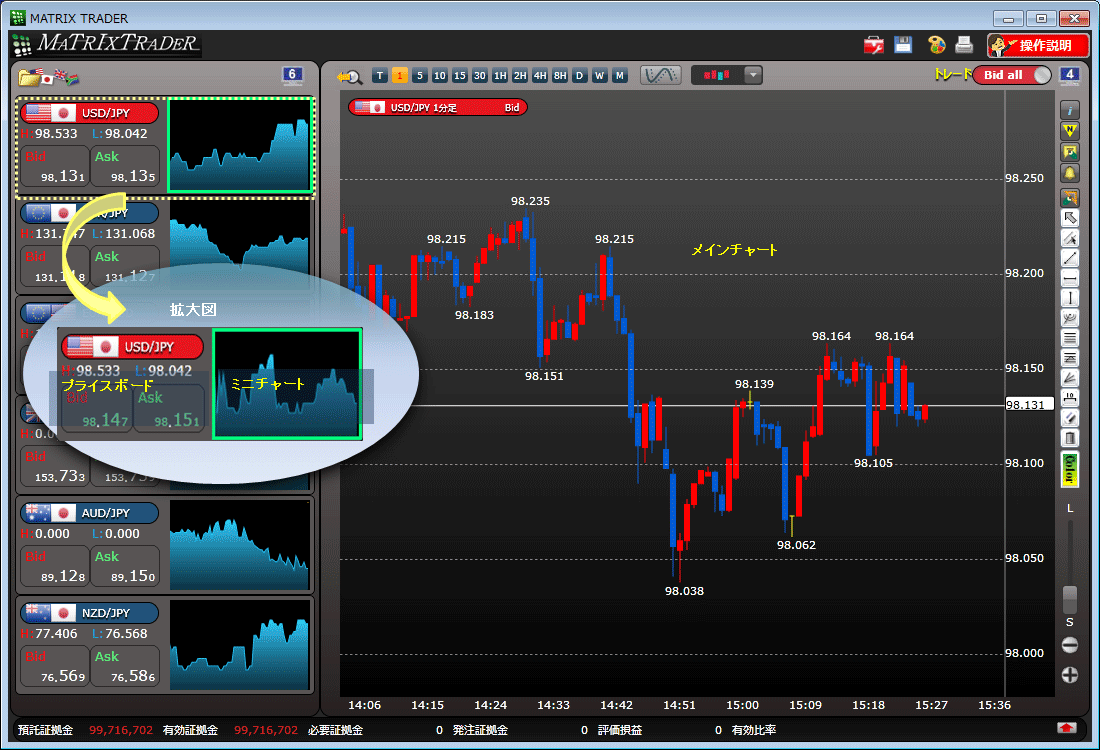Viewport: 1101px width, 750px height.
Task: Open the color palette theme icon
Action: (936, 45)
